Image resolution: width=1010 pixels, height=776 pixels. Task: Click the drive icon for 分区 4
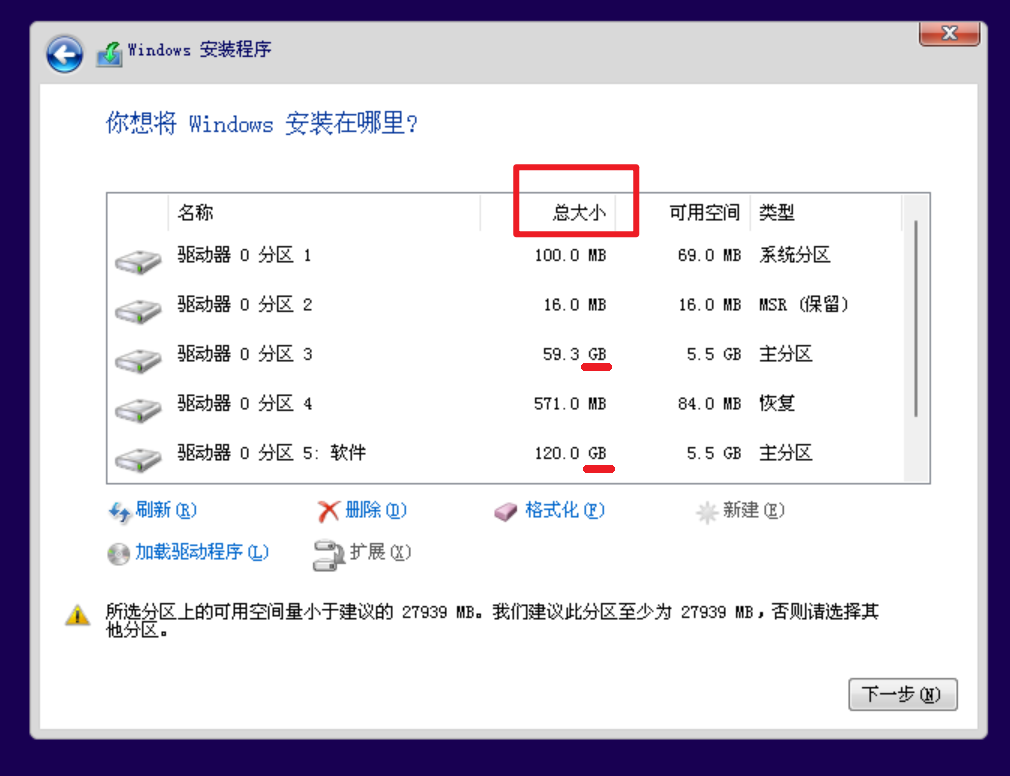[138, 410]
